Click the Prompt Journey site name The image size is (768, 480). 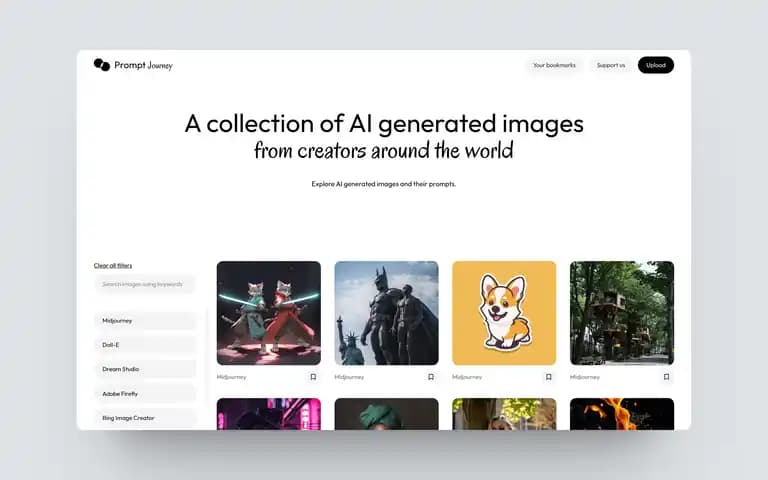144,65
